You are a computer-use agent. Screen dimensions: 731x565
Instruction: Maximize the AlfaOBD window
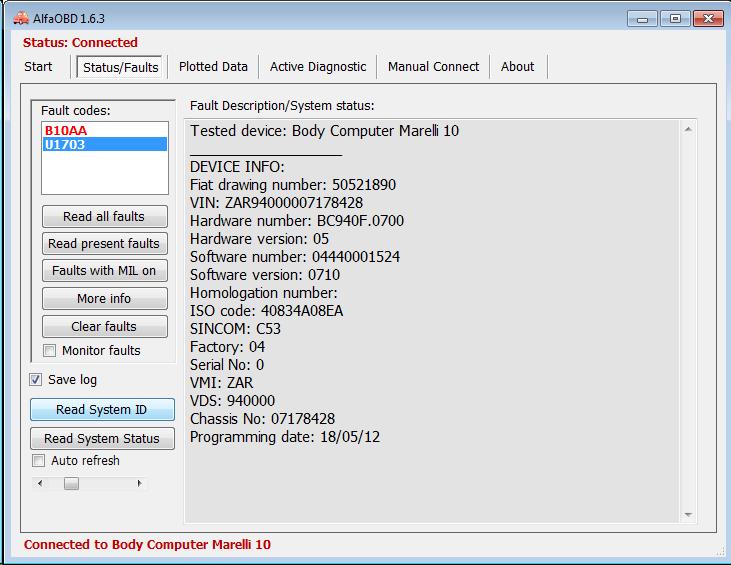tap(675, 19)
